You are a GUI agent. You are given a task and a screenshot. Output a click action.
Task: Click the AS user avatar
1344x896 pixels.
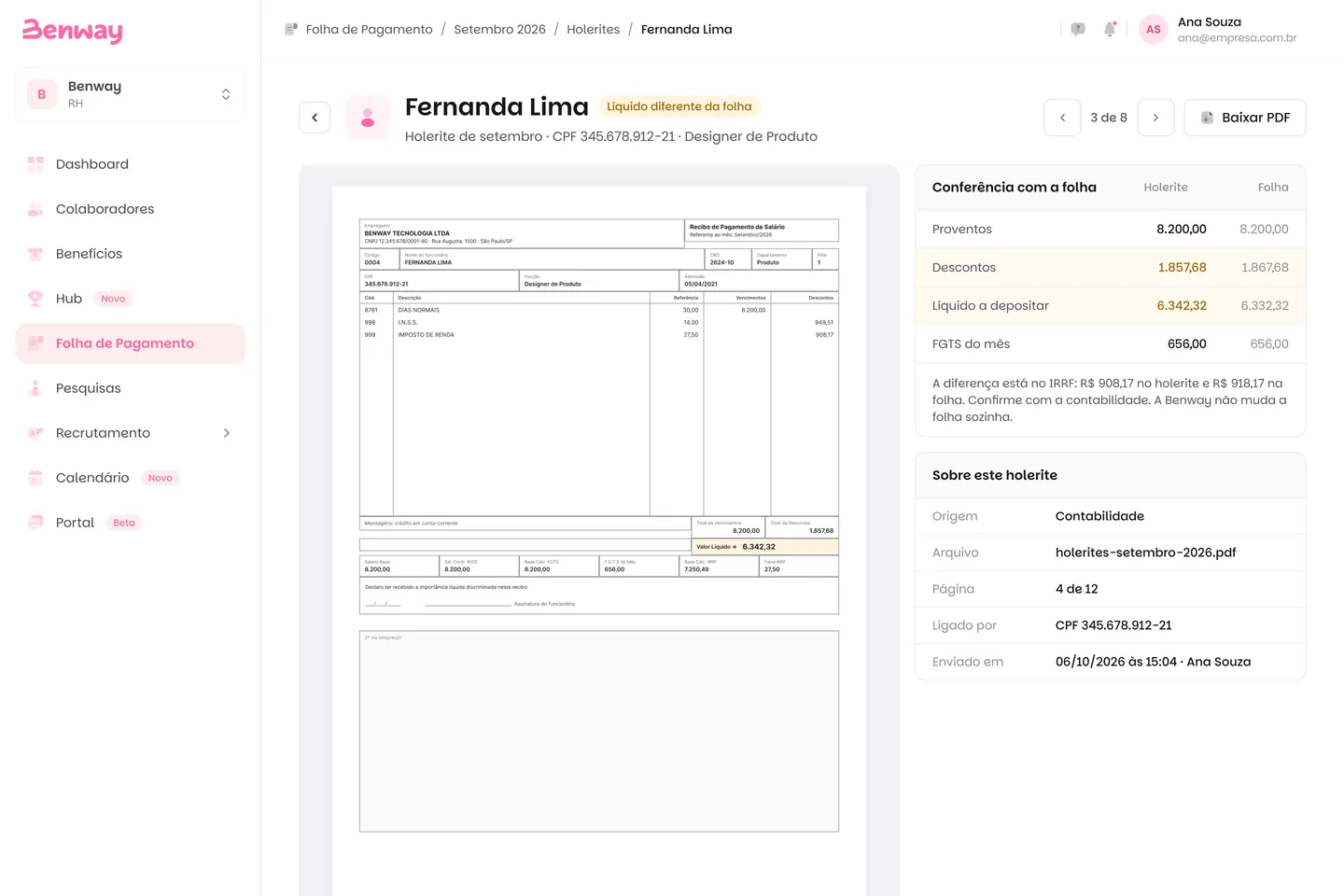1154,30
